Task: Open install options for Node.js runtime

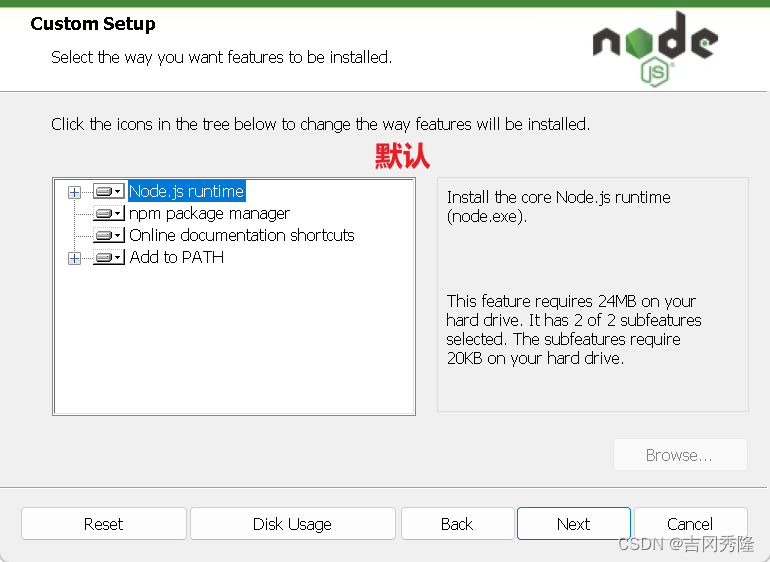Action: pyautogui.click(x=109, y=191)
